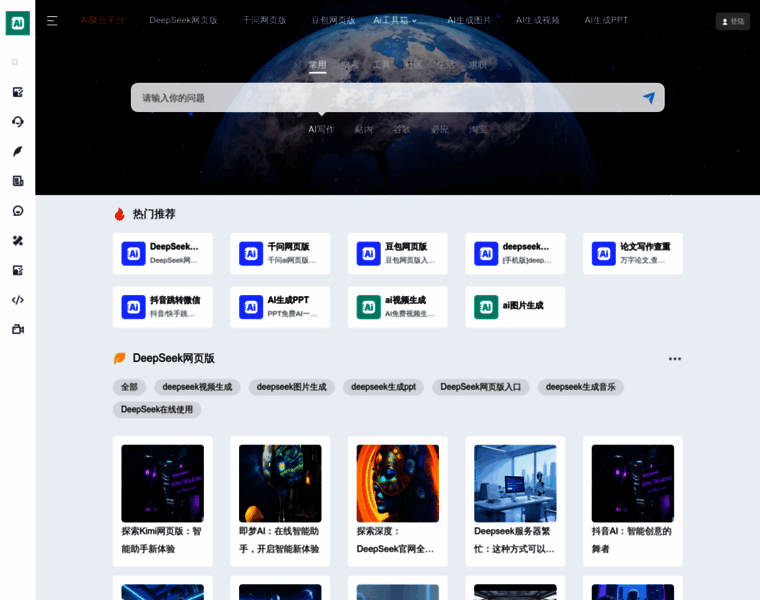Click the 千问网页版 card AI icon

pyautogui.click(x=251, y=253)
